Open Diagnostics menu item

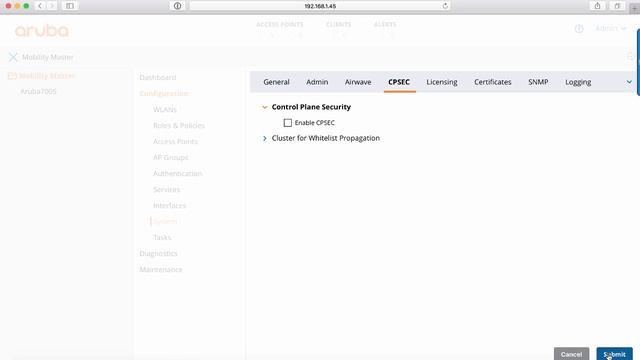158,253
